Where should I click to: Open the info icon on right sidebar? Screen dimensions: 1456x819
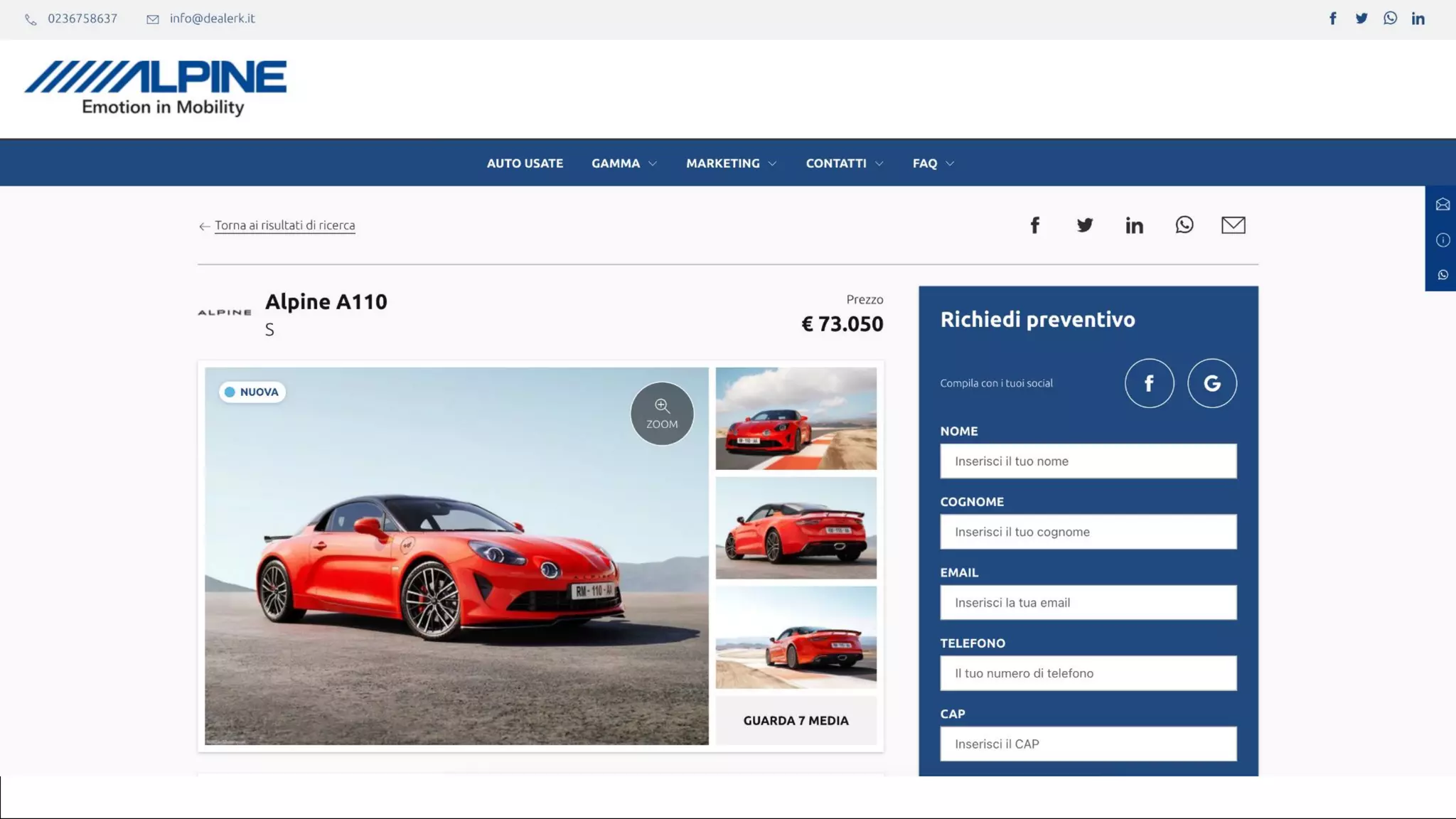coord(1442,240)
